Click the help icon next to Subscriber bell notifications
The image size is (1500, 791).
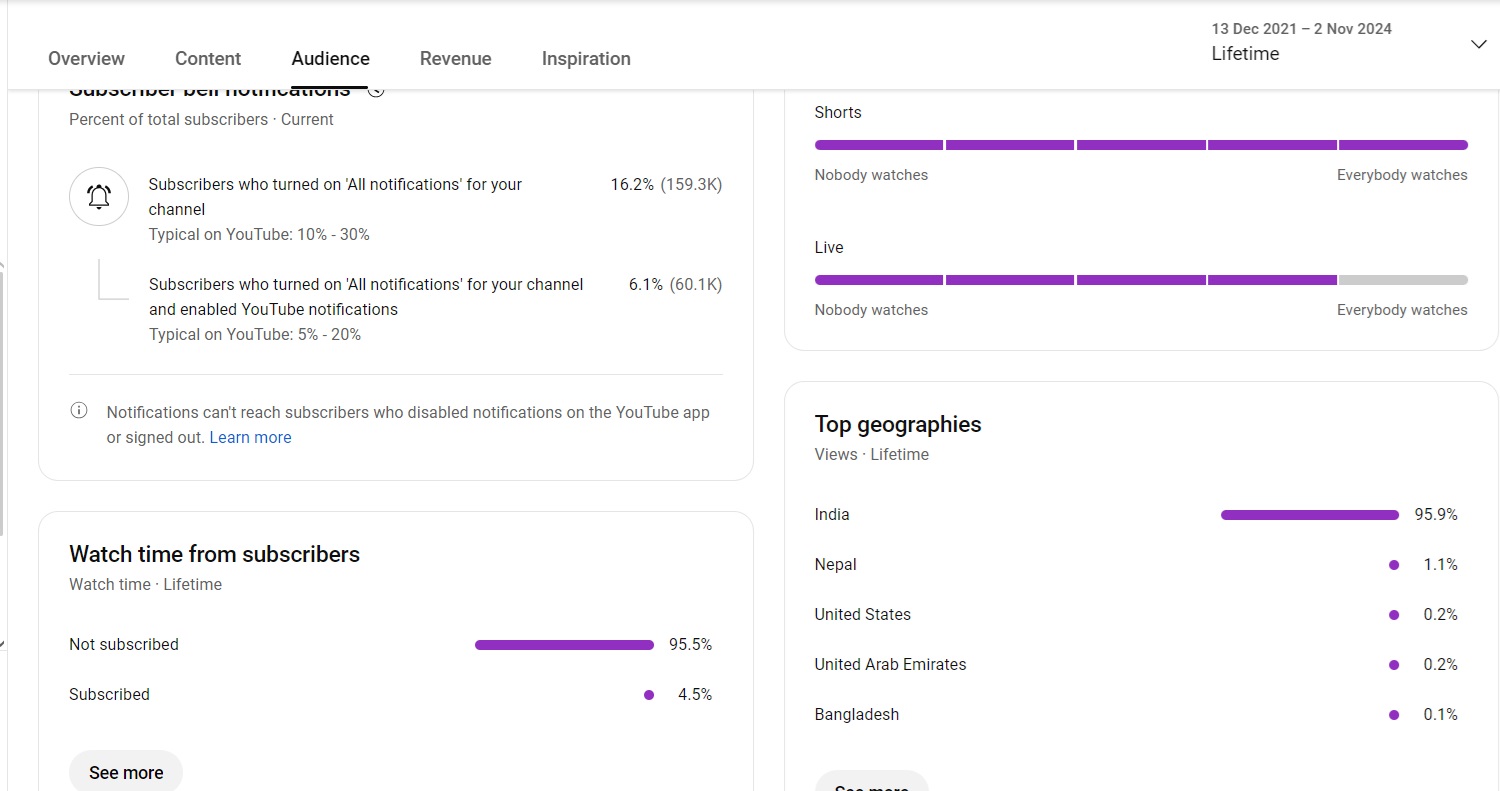[376, 90]
